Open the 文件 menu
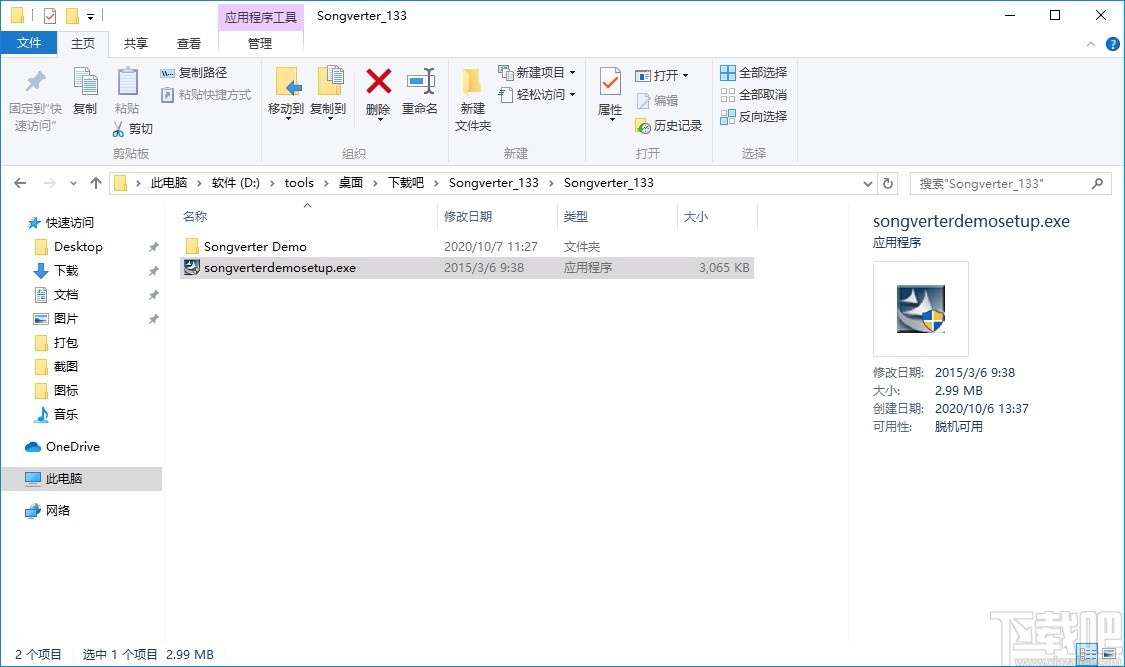Screen dimensions: 1125x667 29,43
